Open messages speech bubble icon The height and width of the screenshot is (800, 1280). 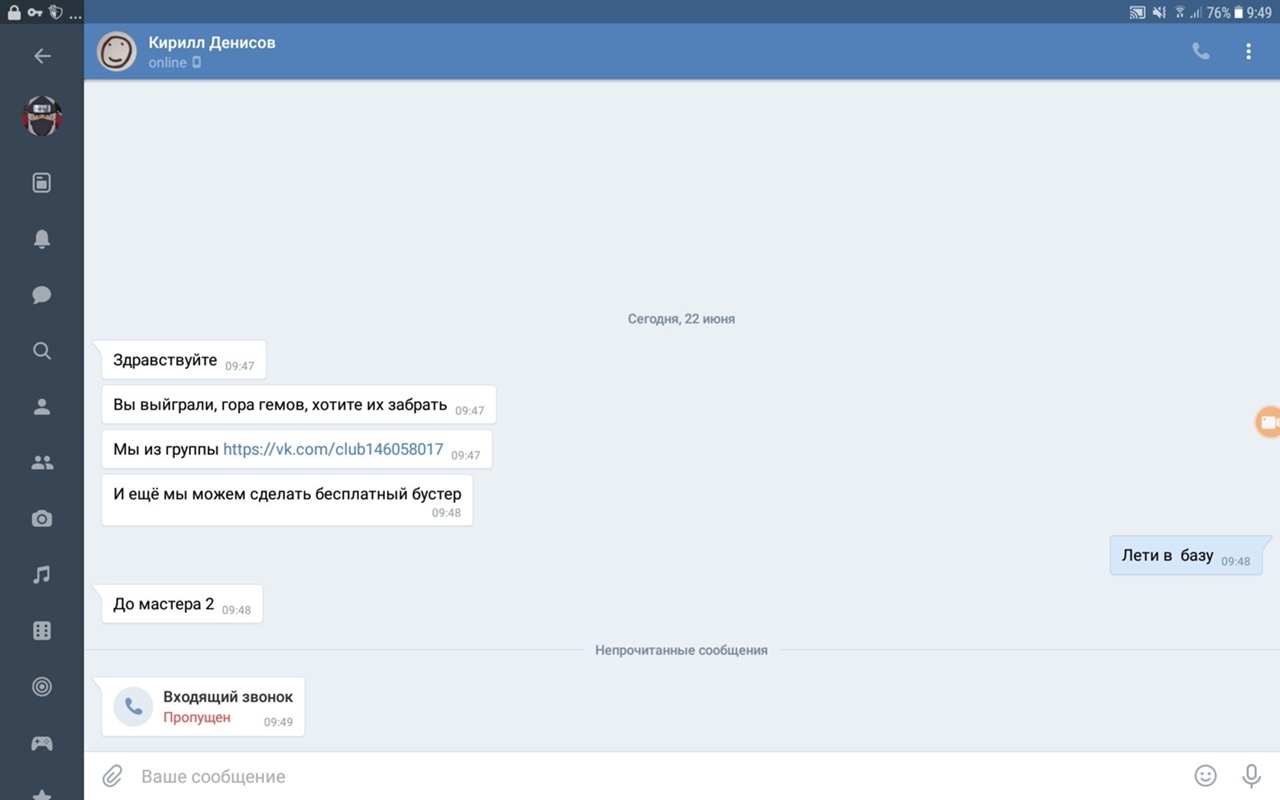(42, 295)
